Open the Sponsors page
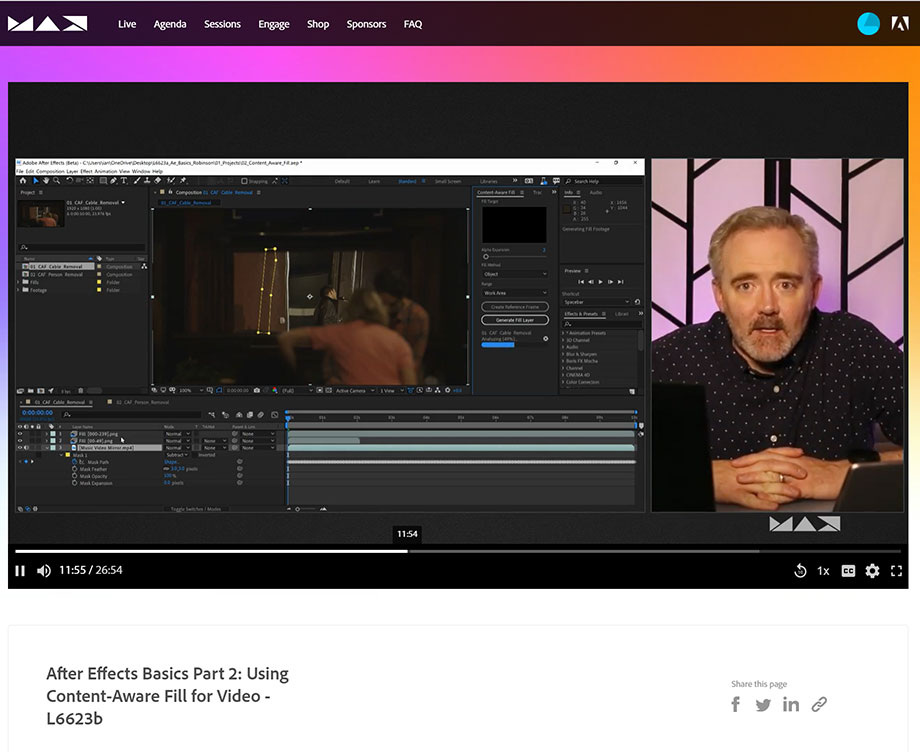Screen dimensions: 920x752 [x=366, y=24]
